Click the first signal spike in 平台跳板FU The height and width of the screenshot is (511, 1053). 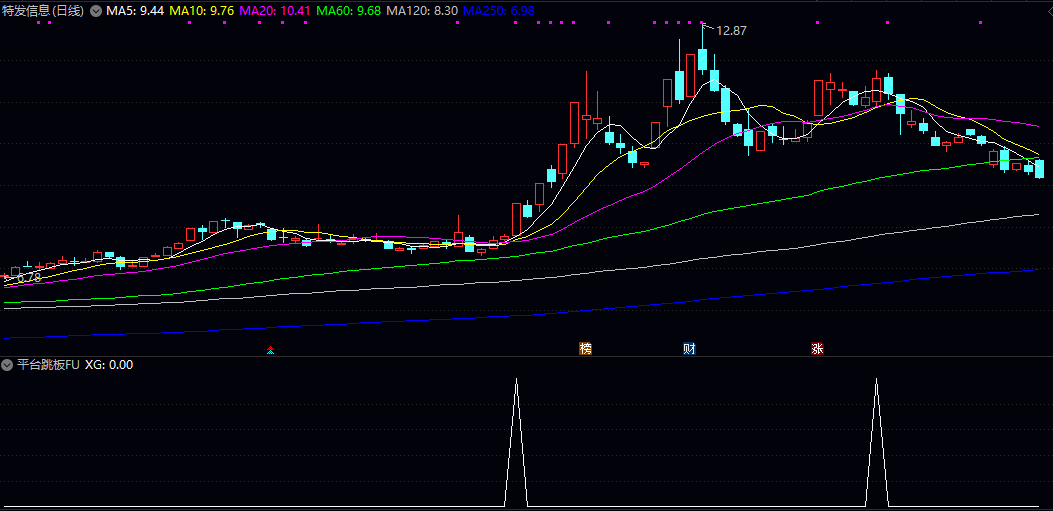coord(516,440)
